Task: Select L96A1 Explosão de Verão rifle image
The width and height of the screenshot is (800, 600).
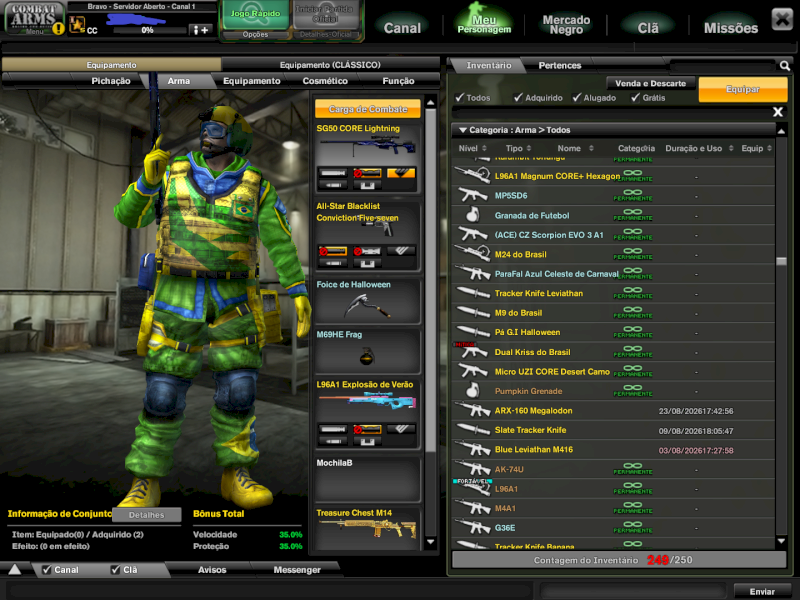Action: pos(367,403)
